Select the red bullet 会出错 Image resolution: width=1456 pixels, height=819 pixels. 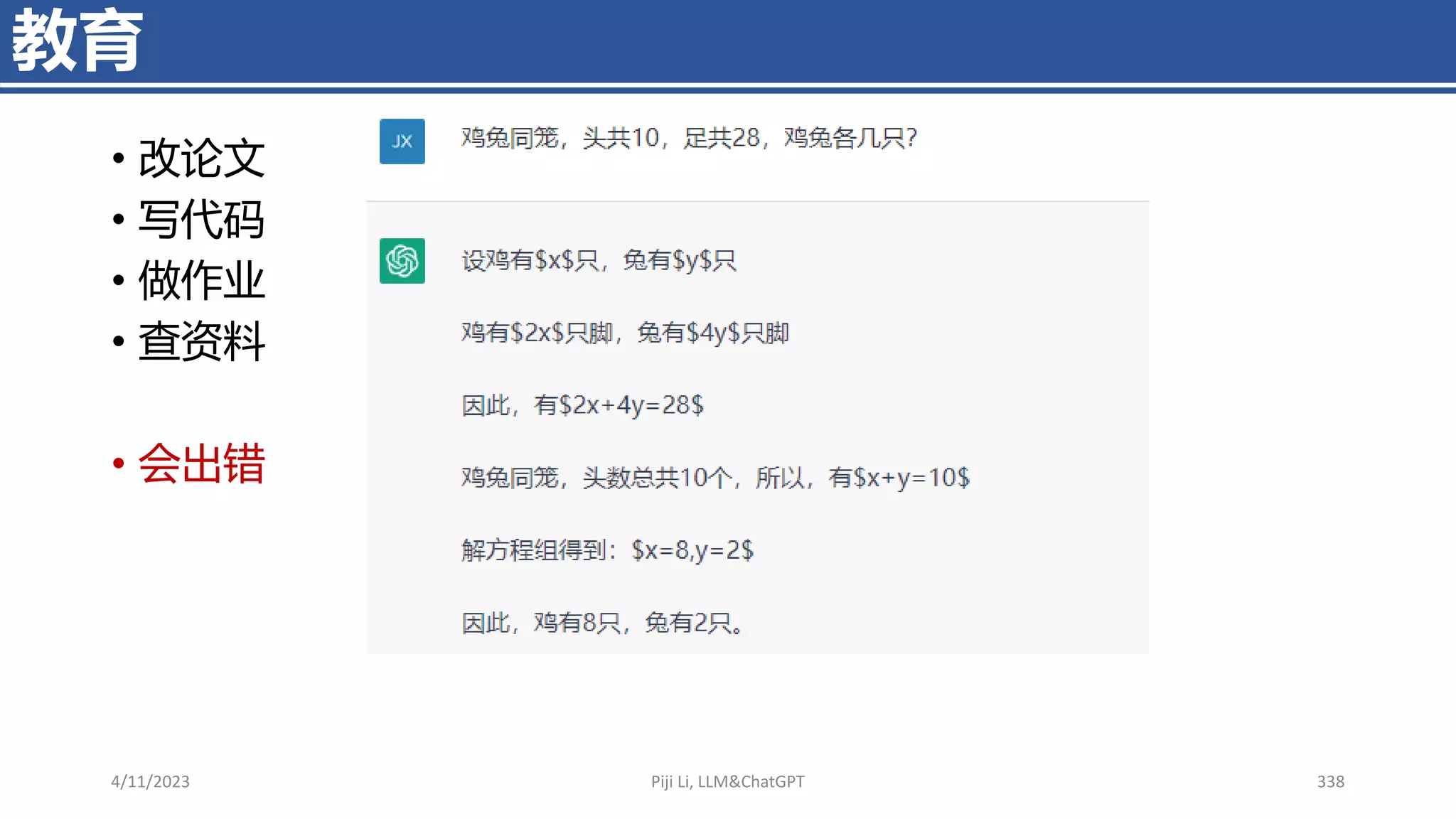point(202,464)
